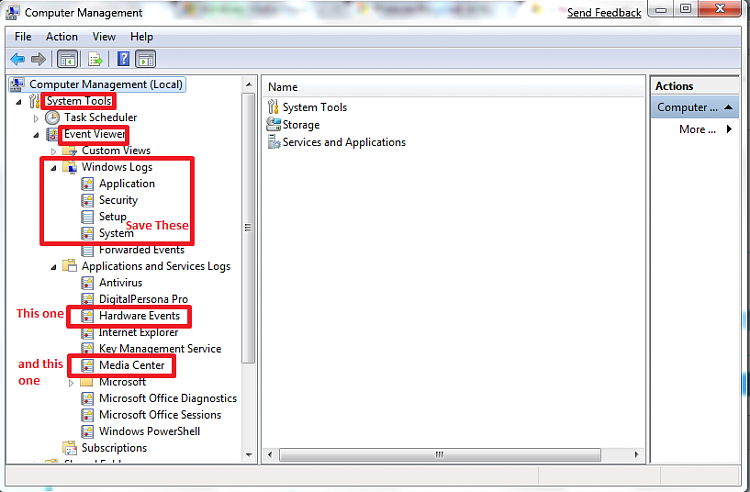Select Microsoft Office Diagnostics log

[168, 398]
